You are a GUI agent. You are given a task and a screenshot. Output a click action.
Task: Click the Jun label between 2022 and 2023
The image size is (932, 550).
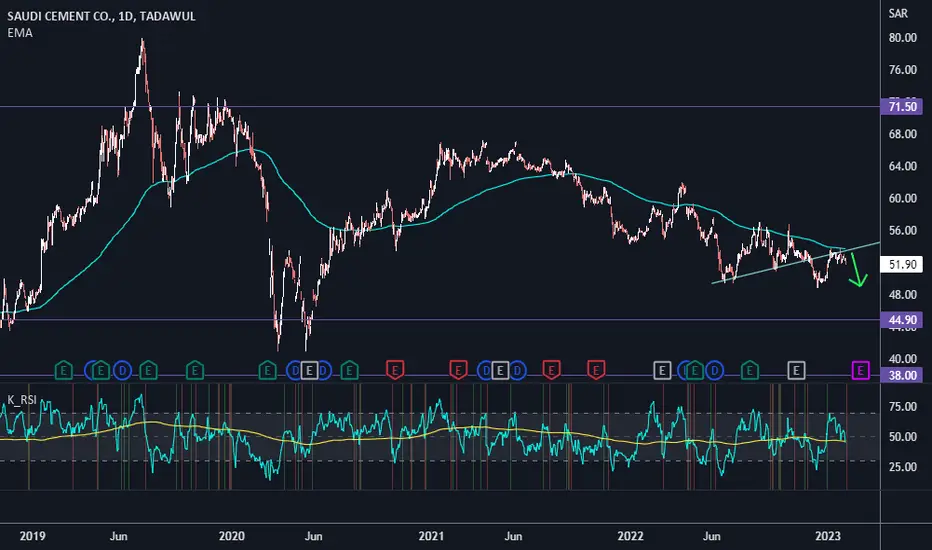[x=711, y=536]
